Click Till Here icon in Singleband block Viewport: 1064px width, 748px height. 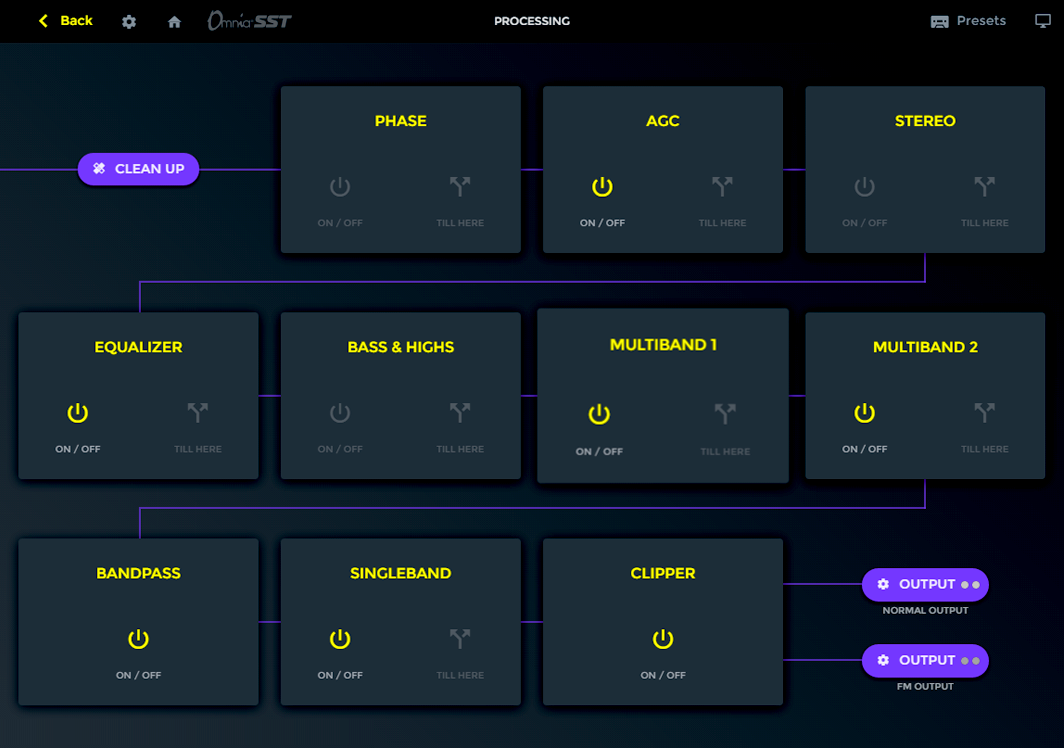[x=460, y=639]
